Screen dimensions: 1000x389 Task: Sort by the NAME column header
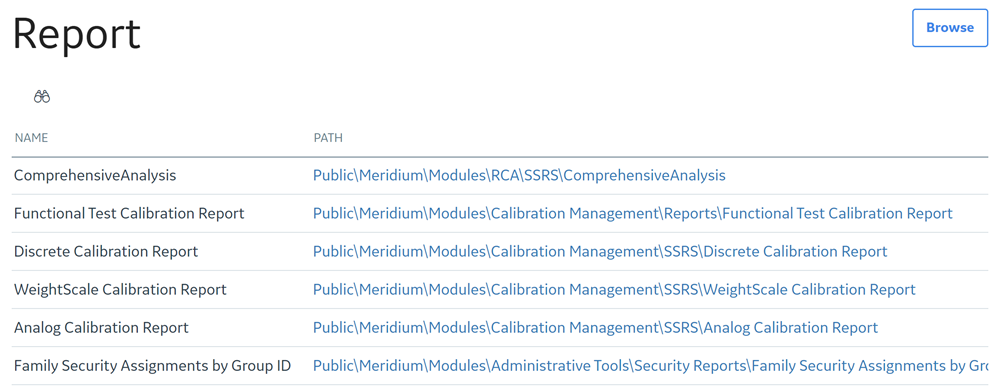pyautogui.click(x=31, y=138)
